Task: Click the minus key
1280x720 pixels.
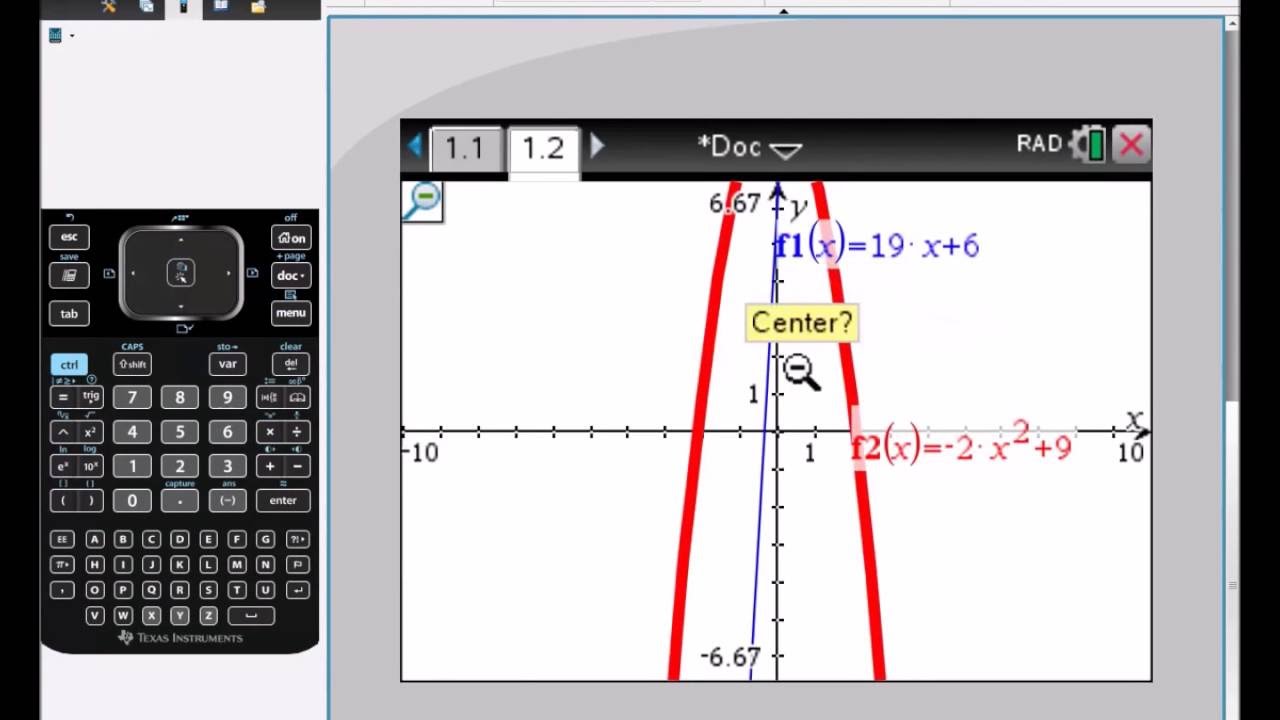Action: tap(298, 466)
